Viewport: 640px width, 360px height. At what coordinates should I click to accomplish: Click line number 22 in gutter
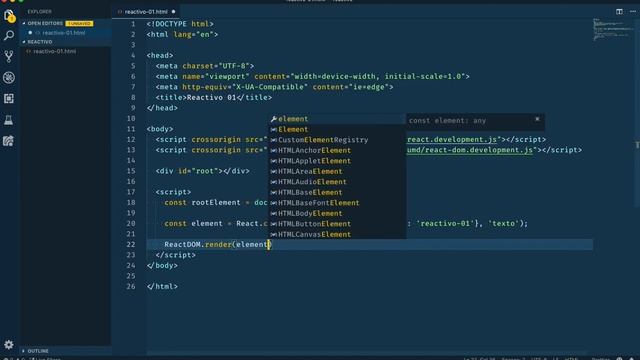[131, 244]
